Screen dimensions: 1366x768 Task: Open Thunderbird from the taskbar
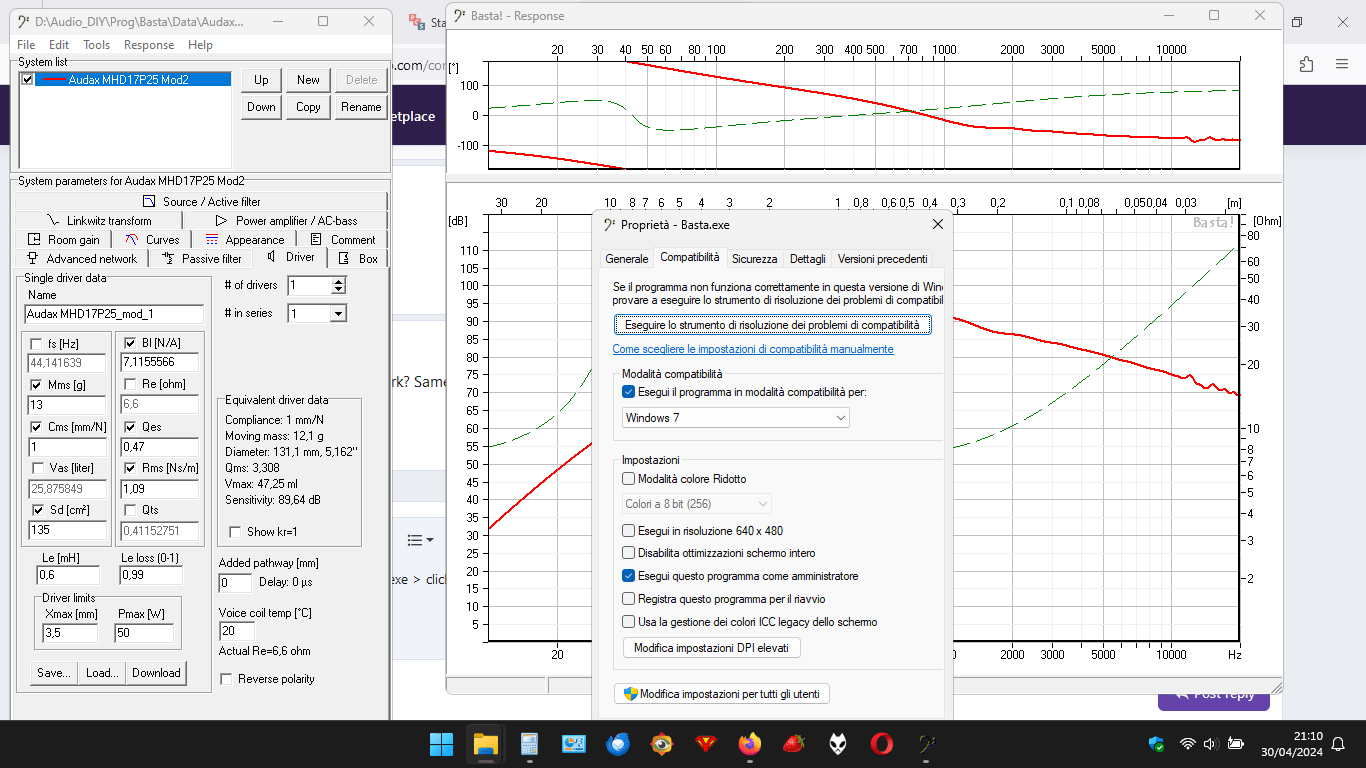pos(617,744)
